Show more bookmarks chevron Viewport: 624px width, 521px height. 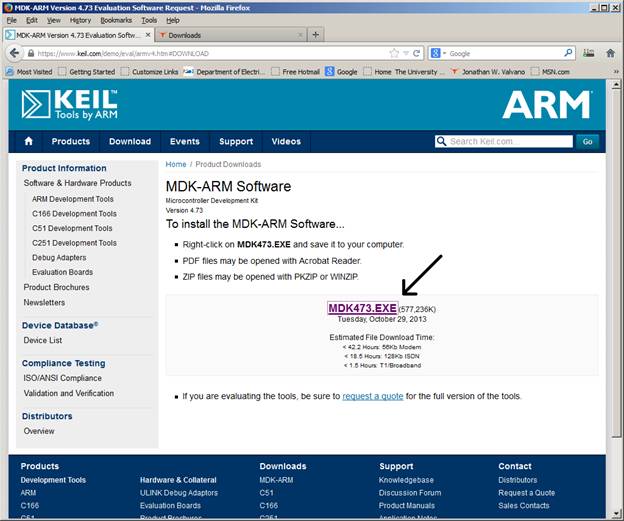click(x=616, y=72)
